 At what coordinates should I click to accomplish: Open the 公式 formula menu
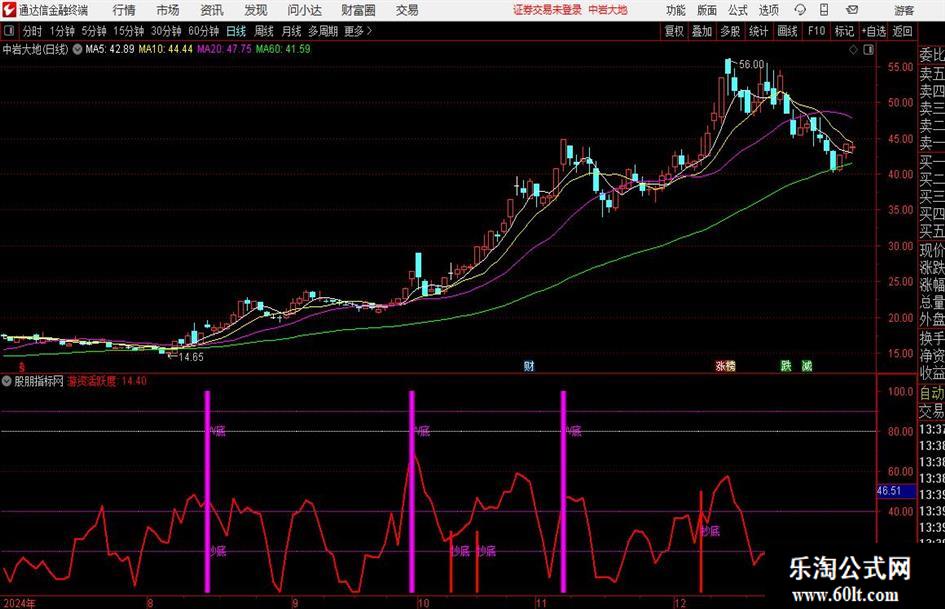[x=737, y=10]
